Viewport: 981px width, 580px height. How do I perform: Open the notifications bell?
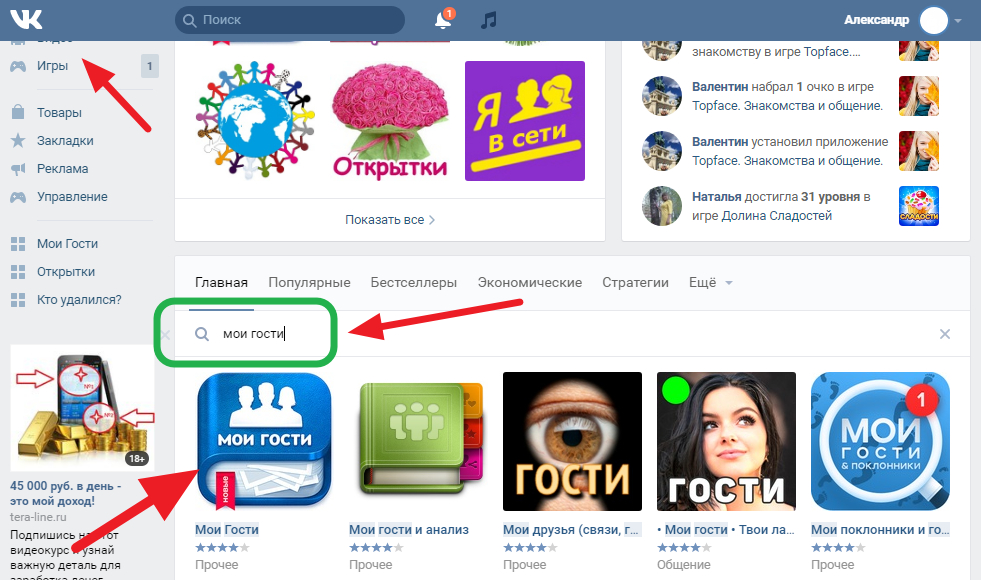click(x=443, y=20)
